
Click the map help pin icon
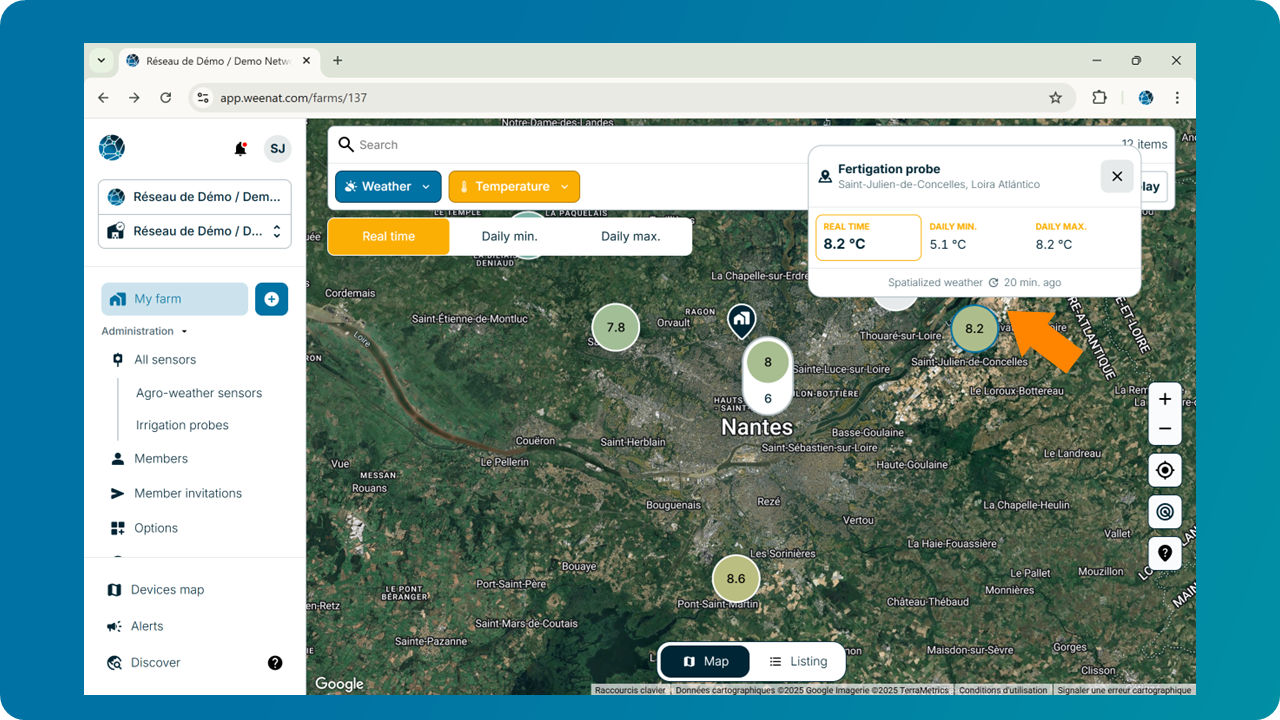point(1165,553)
